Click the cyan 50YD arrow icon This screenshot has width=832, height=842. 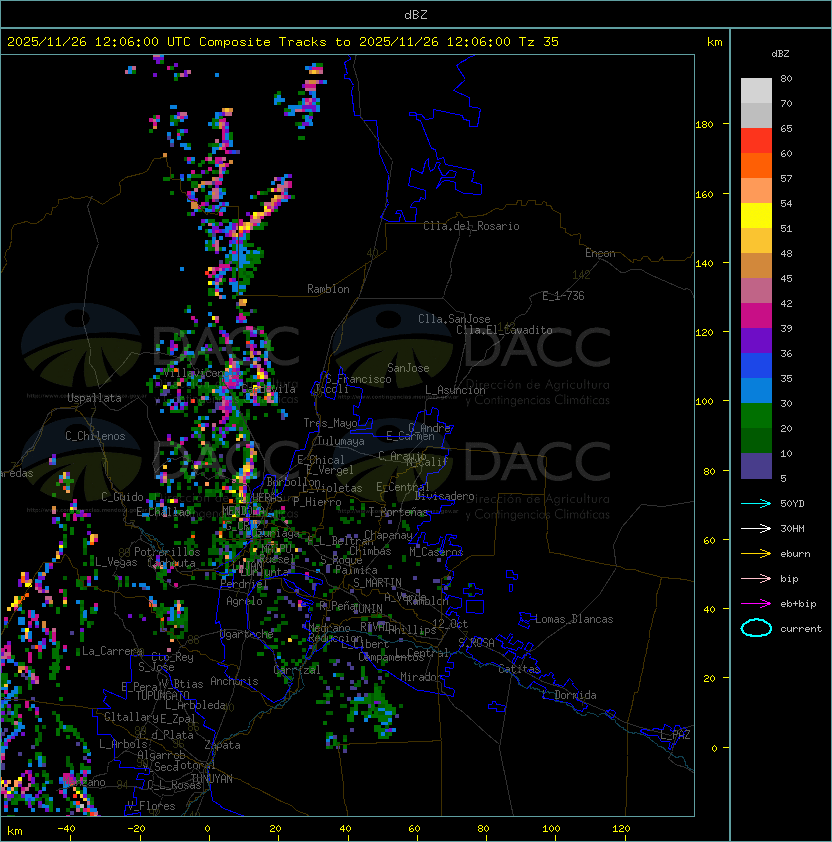(756, 503)
